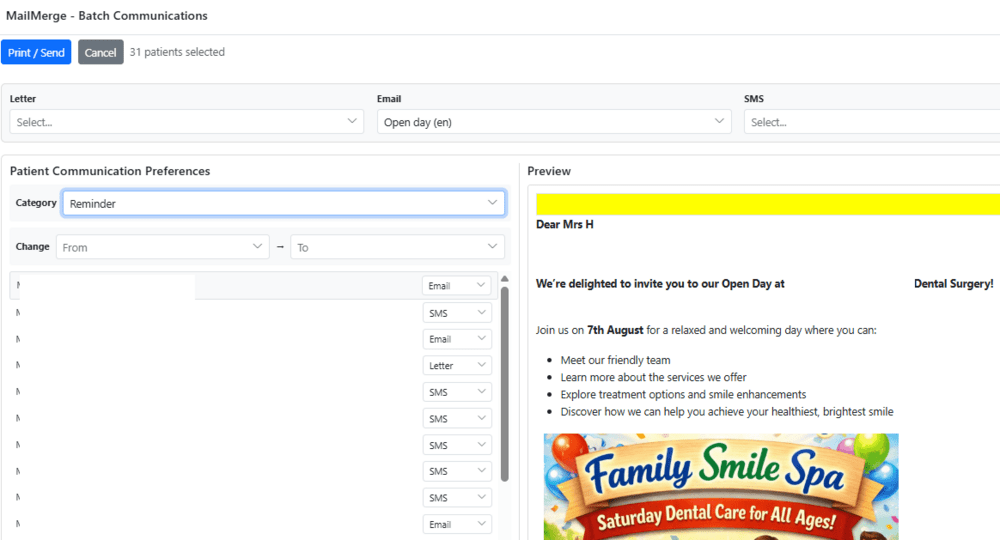Open the Category dropdown showing Reminder
Viewport: 1000px width, 540px height.
(x=284, y=203)
